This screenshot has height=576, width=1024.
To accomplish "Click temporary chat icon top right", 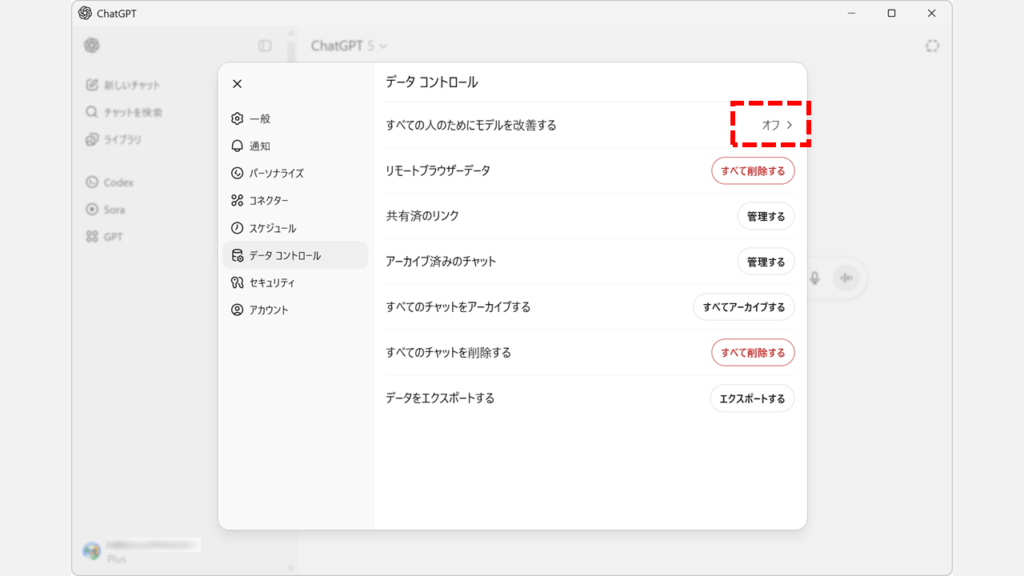I will click(932, 46).
